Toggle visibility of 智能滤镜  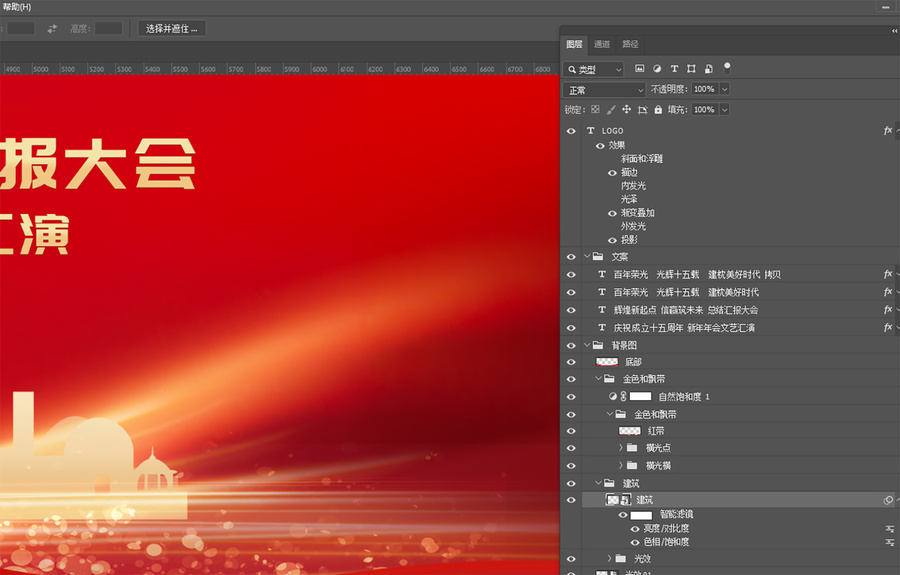click(623, 515)
